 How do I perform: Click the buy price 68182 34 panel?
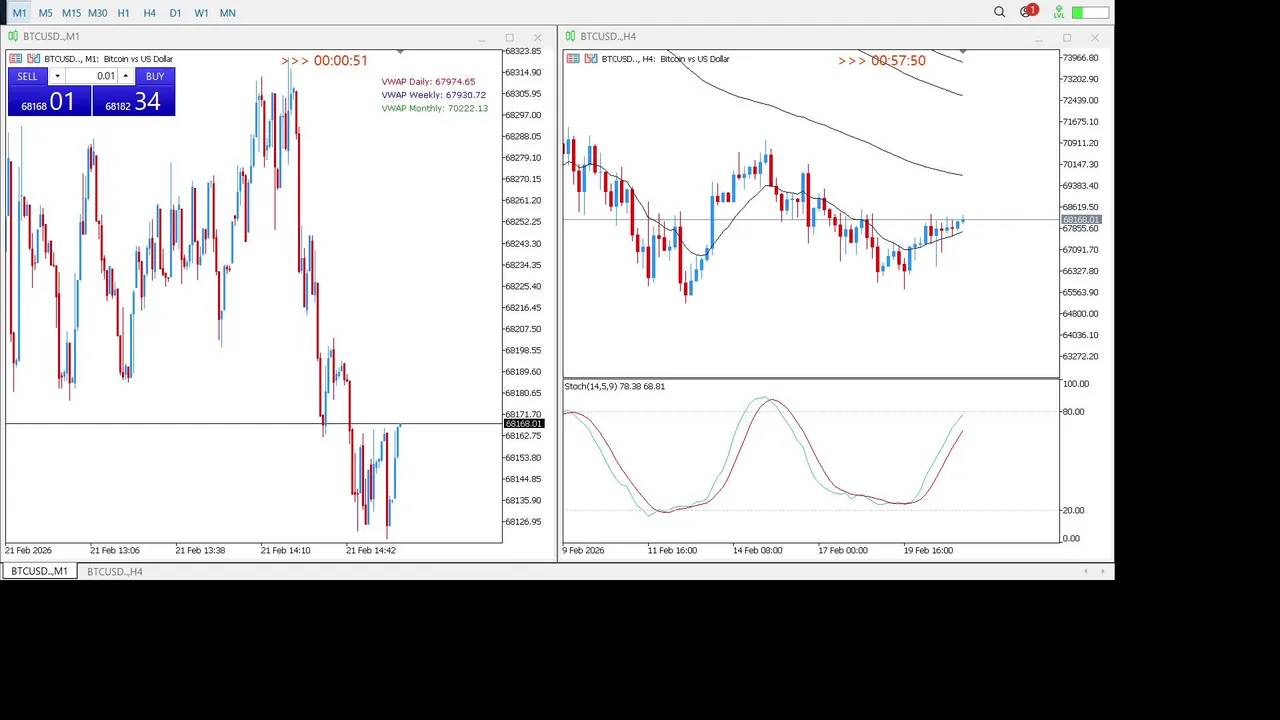click(134, 101)
